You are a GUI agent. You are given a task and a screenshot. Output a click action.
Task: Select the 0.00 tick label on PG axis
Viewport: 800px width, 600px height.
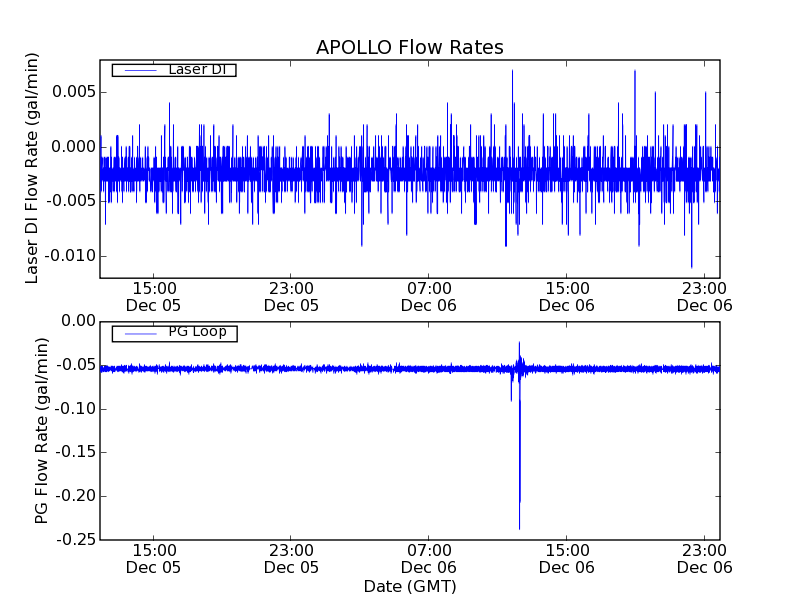pyautogui.click(x=79, y=321)
